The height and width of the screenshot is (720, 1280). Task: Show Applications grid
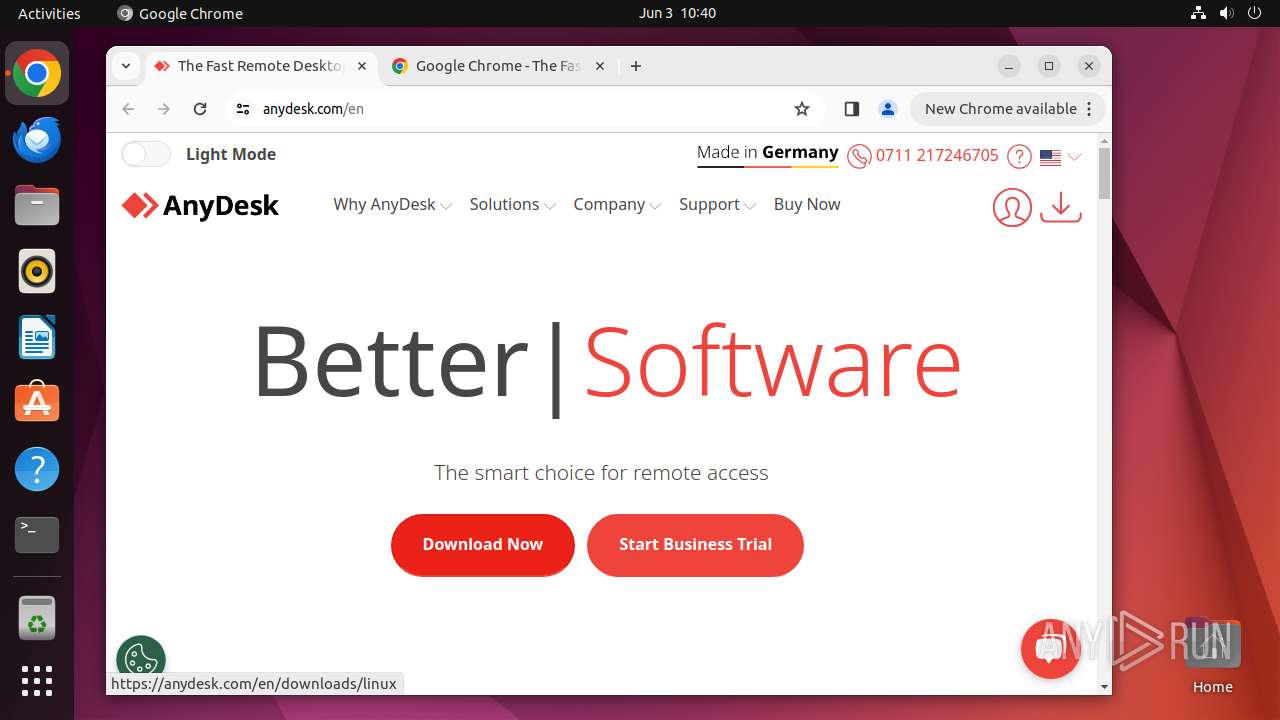(37, 681)
